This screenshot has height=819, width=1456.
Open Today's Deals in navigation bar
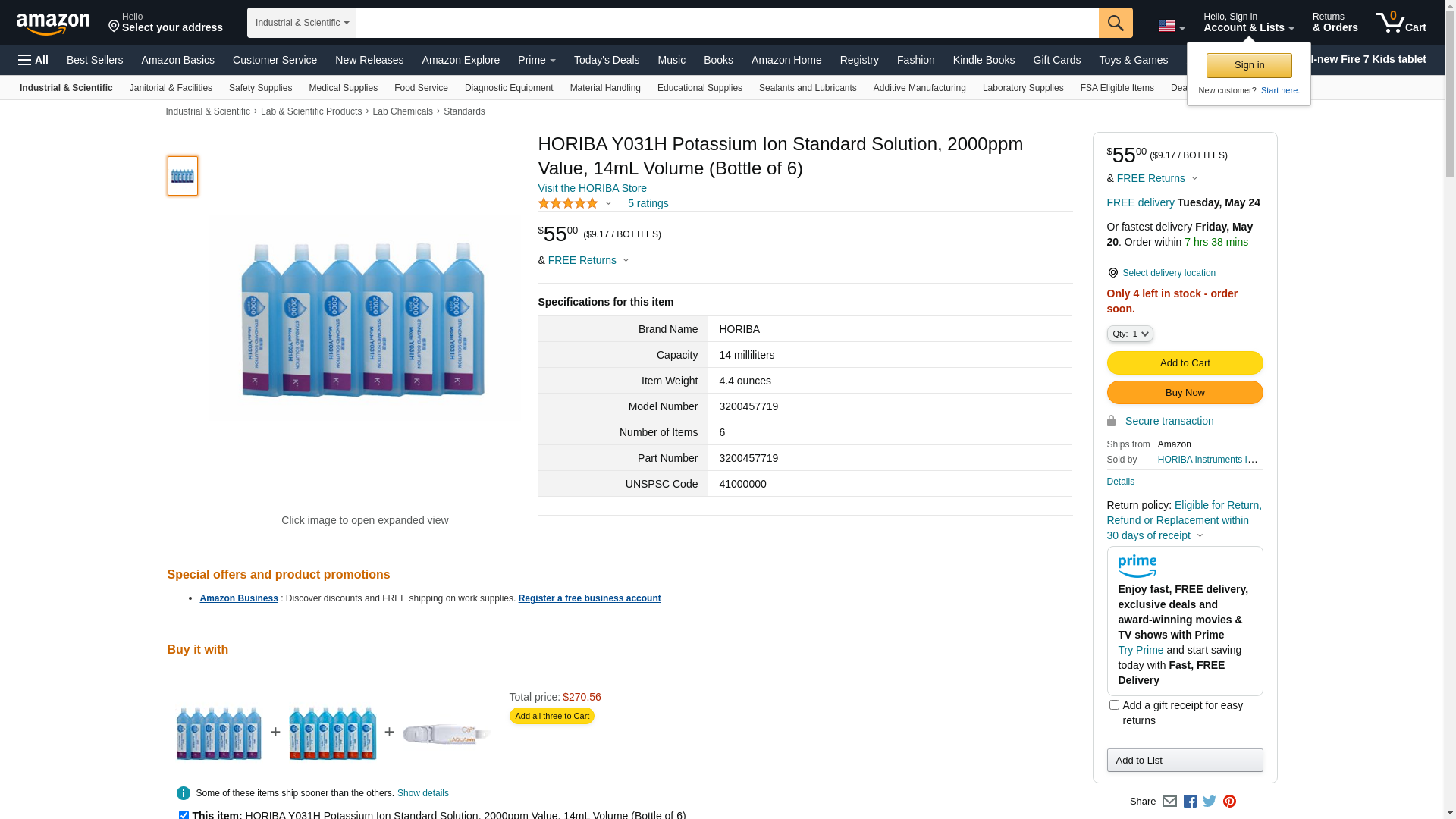(x=606, y=60)
